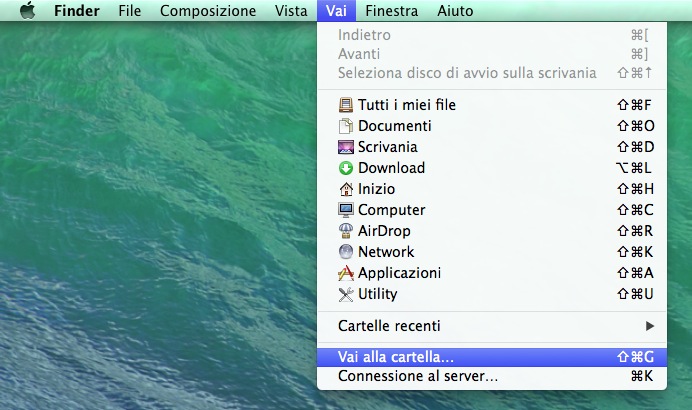Choose Connessione al server…
Screen dimensions: 692x410
point(492,376)
